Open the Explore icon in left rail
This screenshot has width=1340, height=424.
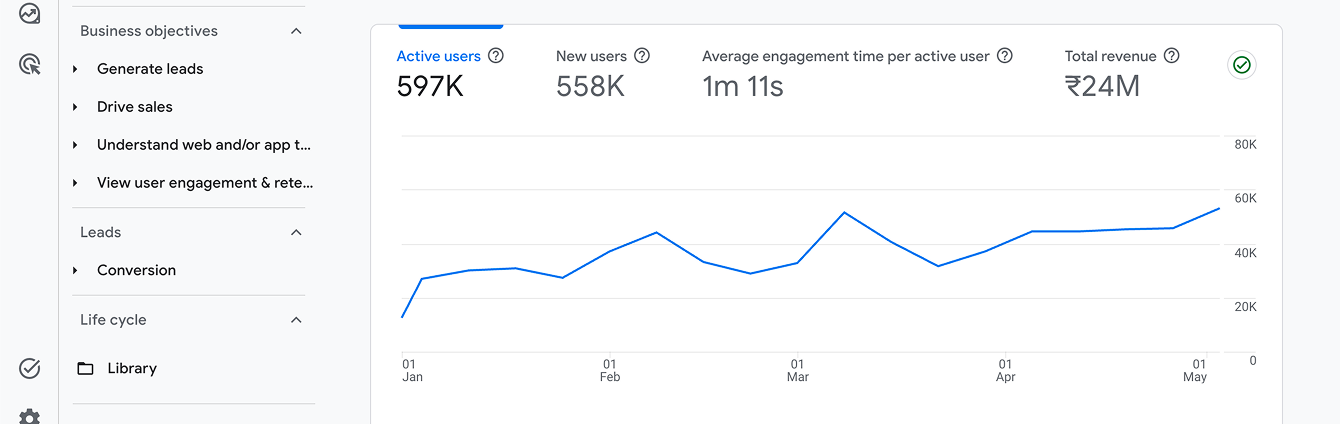[30, 14]
